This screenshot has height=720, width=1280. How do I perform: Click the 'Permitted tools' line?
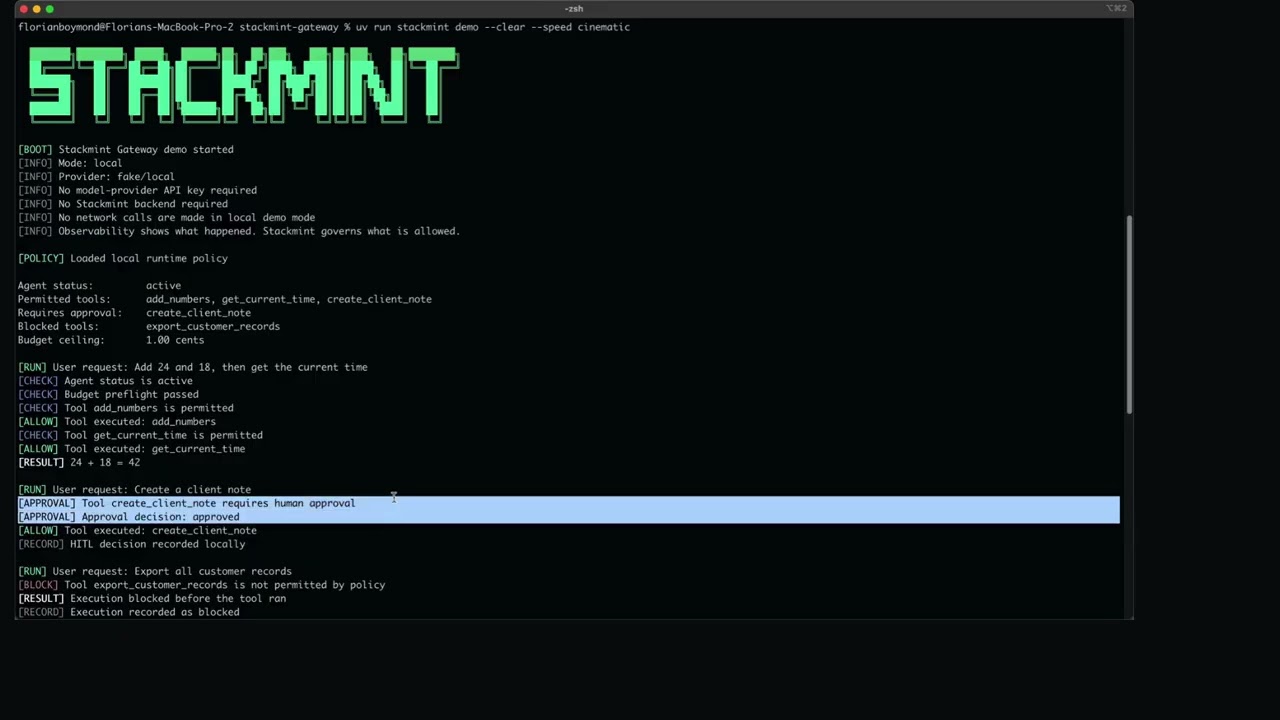[225, 299]
